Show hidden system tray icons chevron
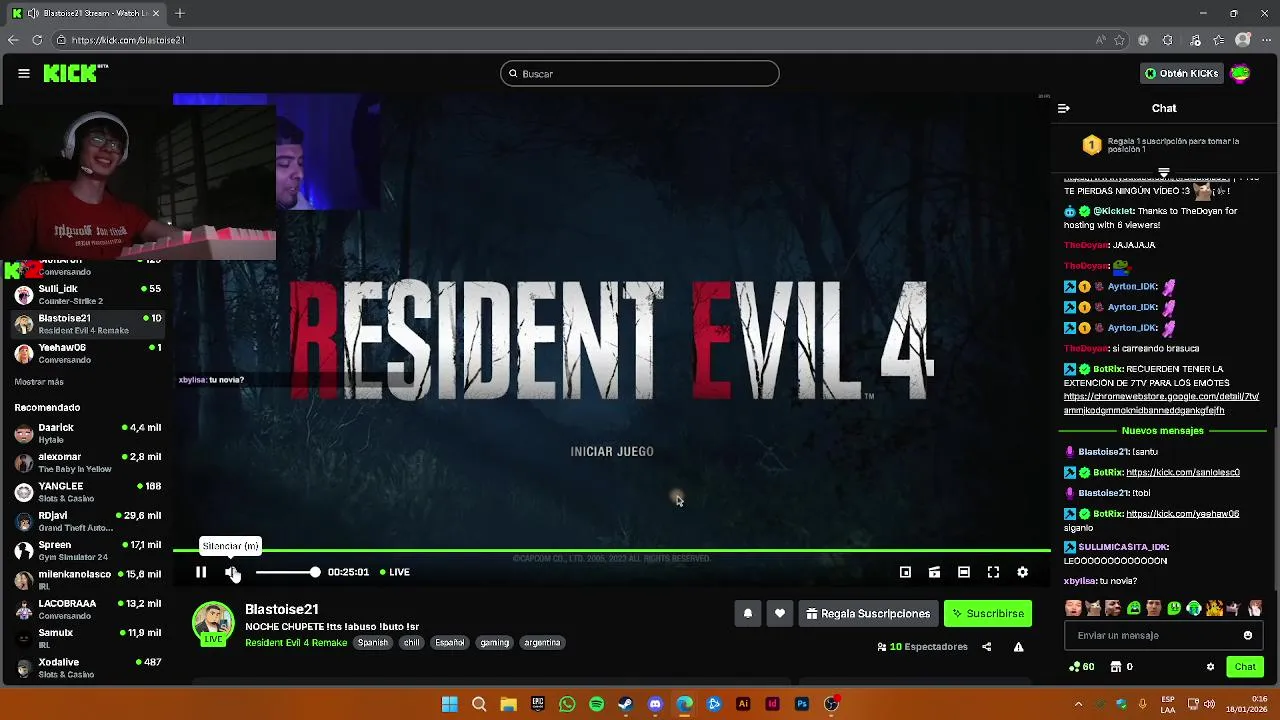The width and height of the screenshot is (1280, 720). (x=1078, y=704)
